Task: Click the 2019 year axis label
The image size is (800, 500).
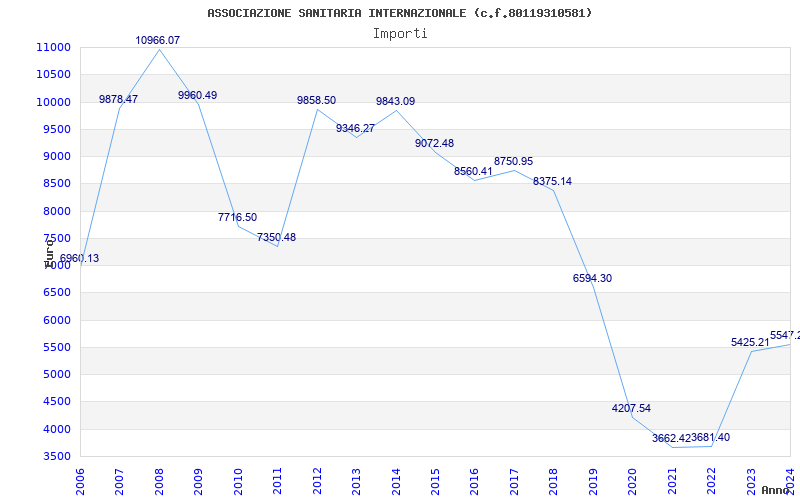Action: click(593, 482)
